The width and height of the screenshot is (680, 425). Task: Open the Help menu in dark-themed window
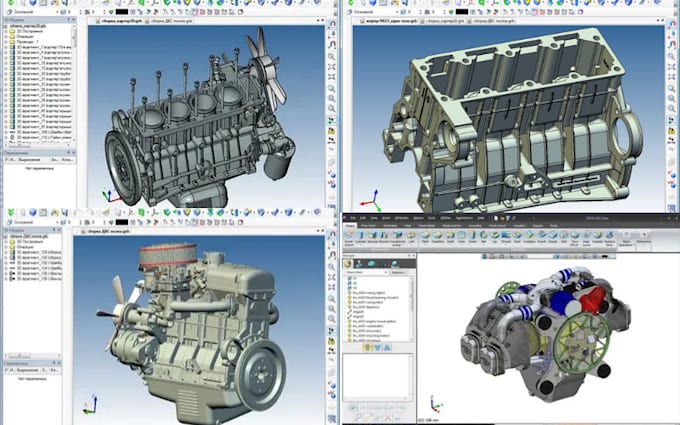[x=481, y=218]
